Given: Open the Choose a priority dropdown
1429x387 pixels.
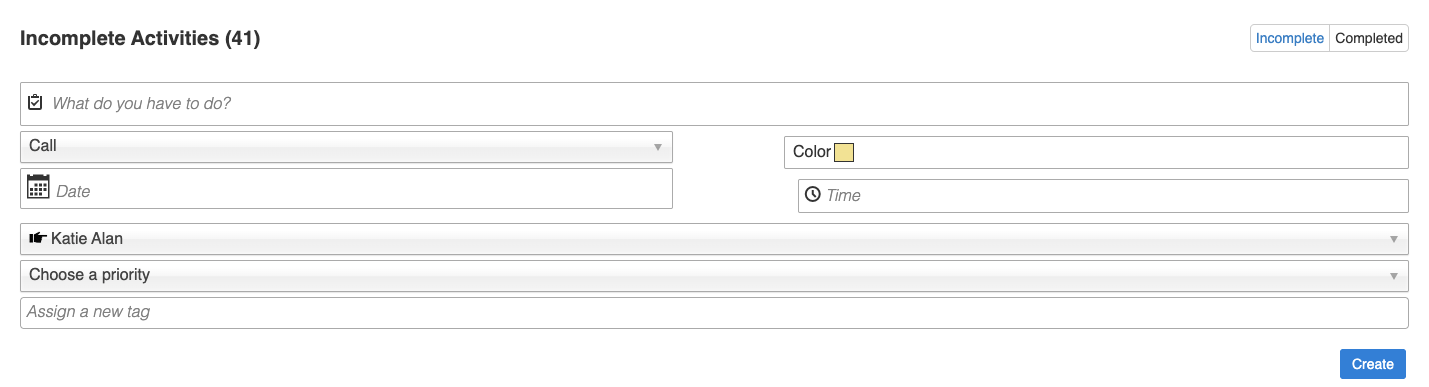Looking at the screenshot, I should (714, 275).
